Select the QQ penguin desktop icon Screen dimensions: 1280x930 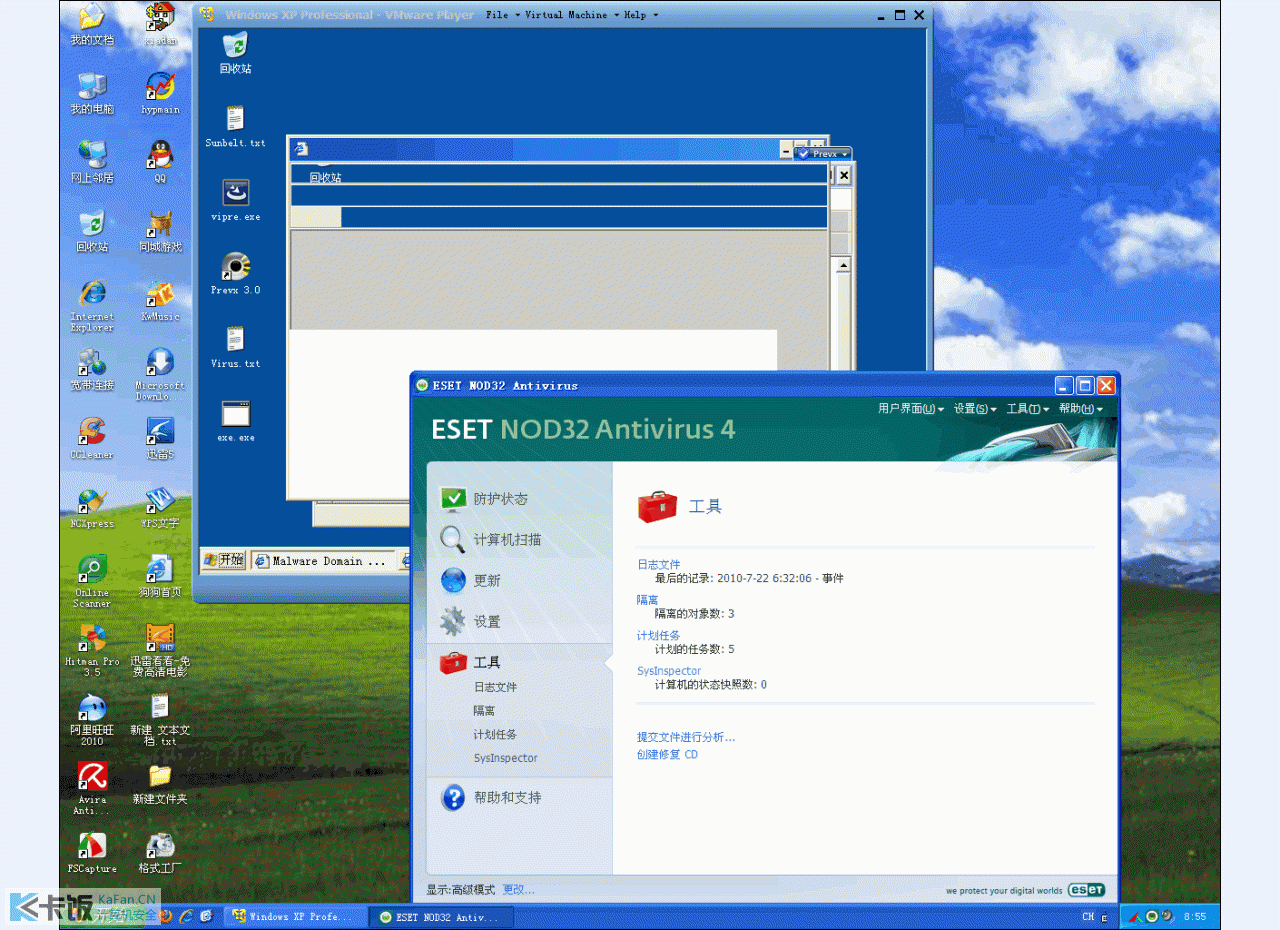(x=160, y=162)
